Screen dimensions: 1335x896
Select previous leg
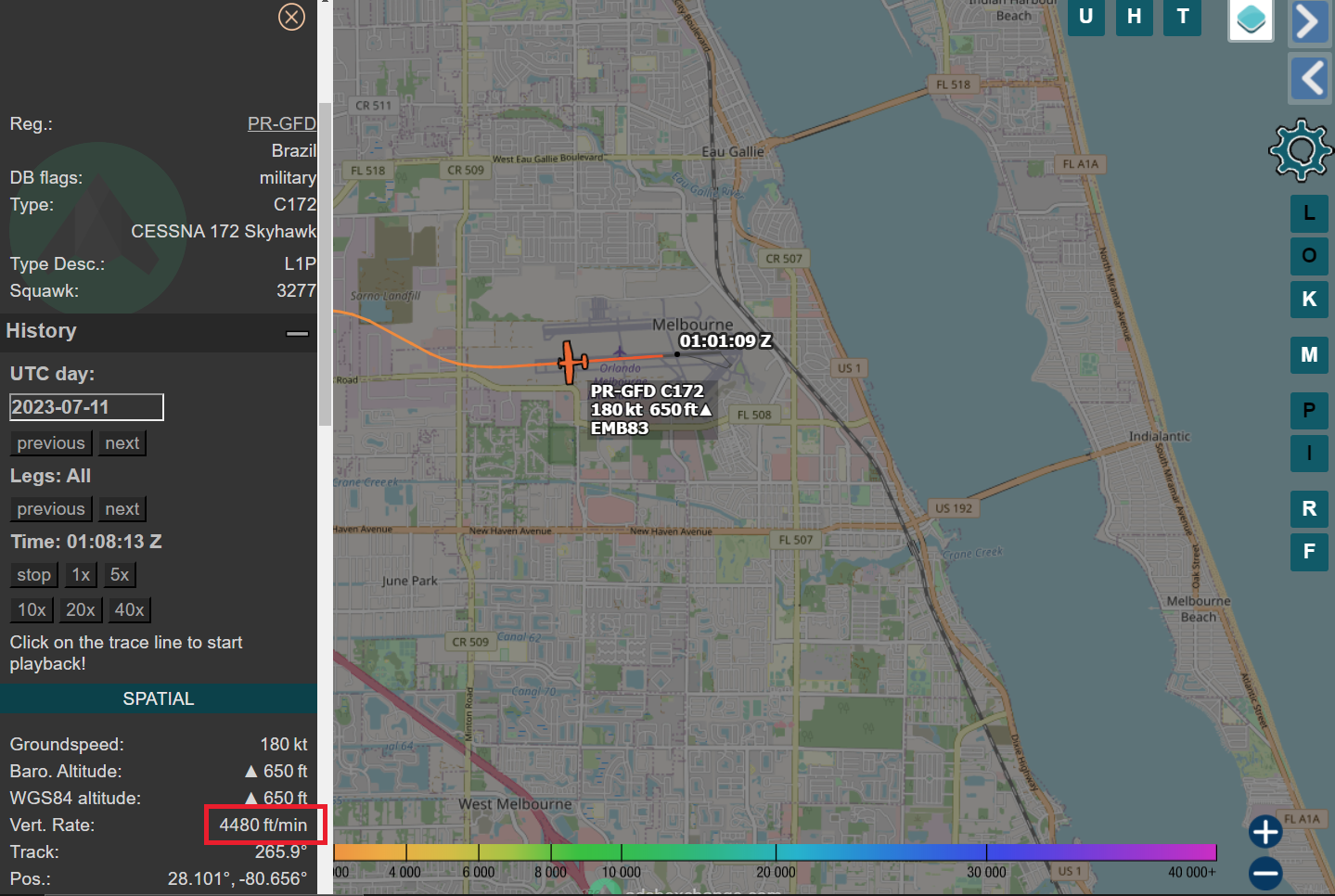51,509
